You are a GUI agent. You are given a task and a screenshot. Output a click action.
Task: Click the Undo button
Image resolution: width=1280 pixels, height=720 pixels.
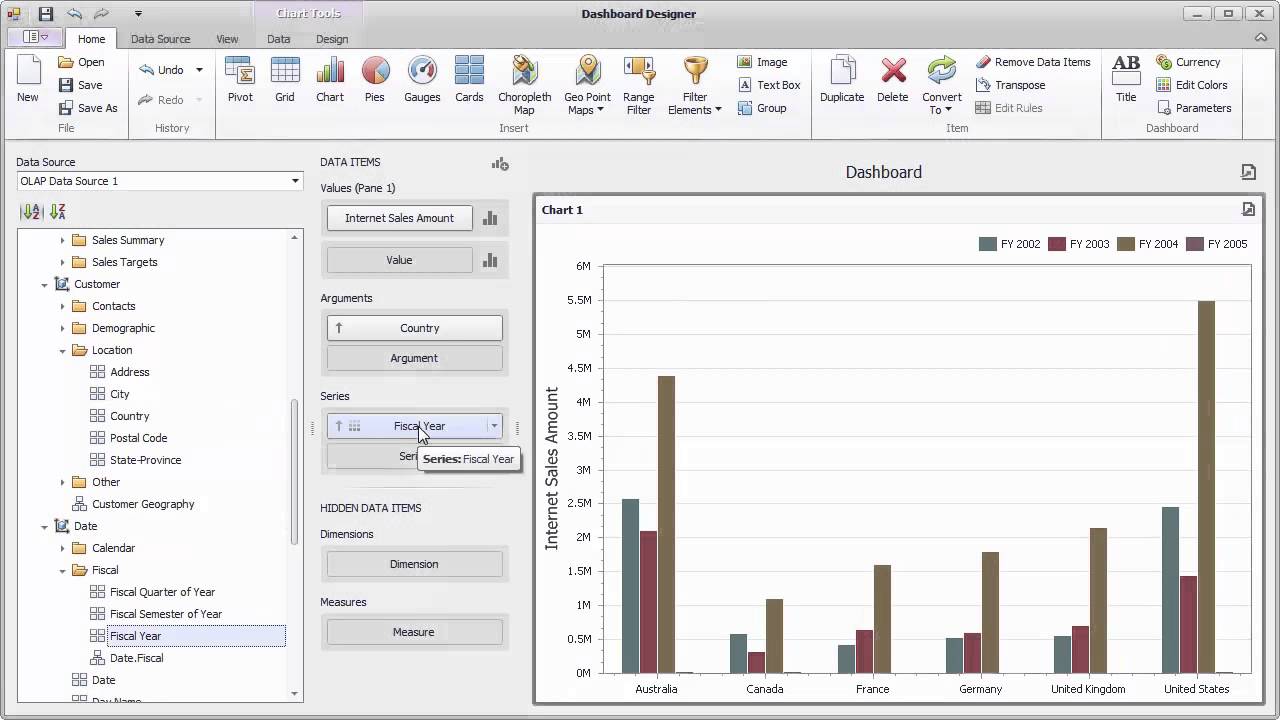tap(161, 70)
